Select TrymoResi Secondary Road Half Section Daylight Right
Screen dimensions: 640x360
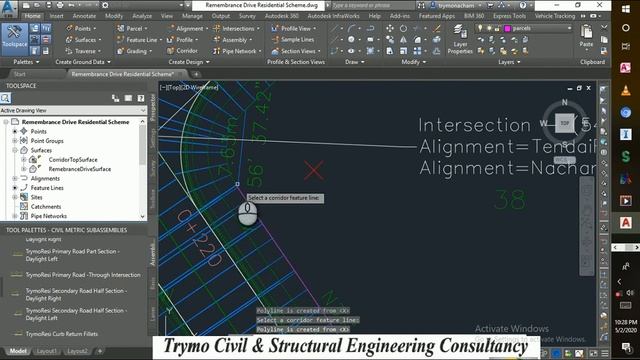tap(76, 295)
